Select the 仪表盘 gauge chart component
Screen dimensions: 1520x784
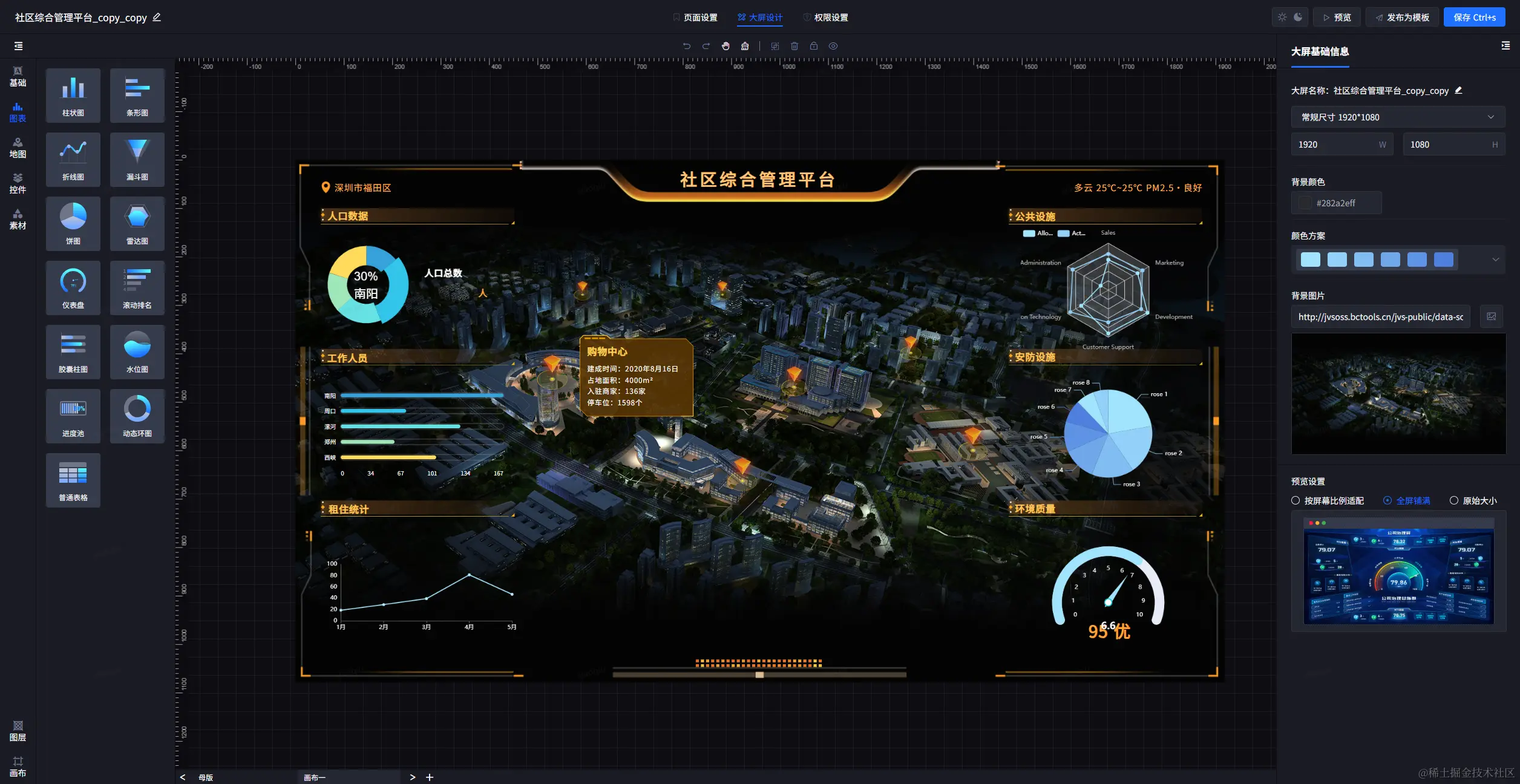point(73,287)
